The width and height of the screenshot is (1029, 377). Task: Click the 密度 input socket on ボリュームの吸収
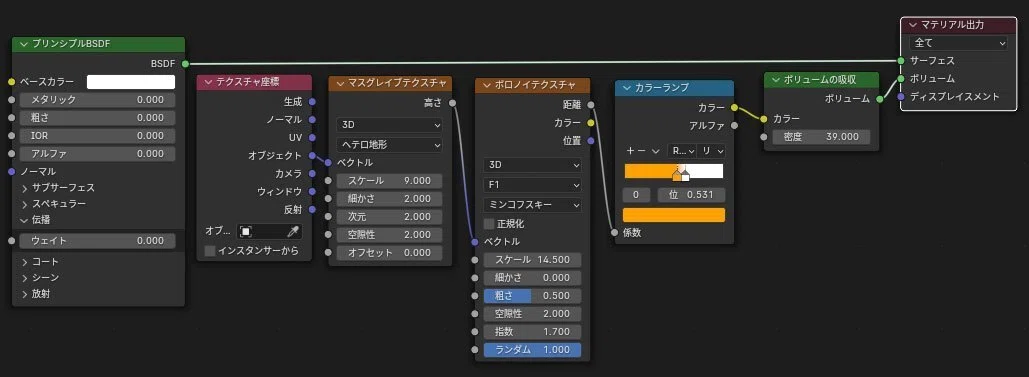764,137
